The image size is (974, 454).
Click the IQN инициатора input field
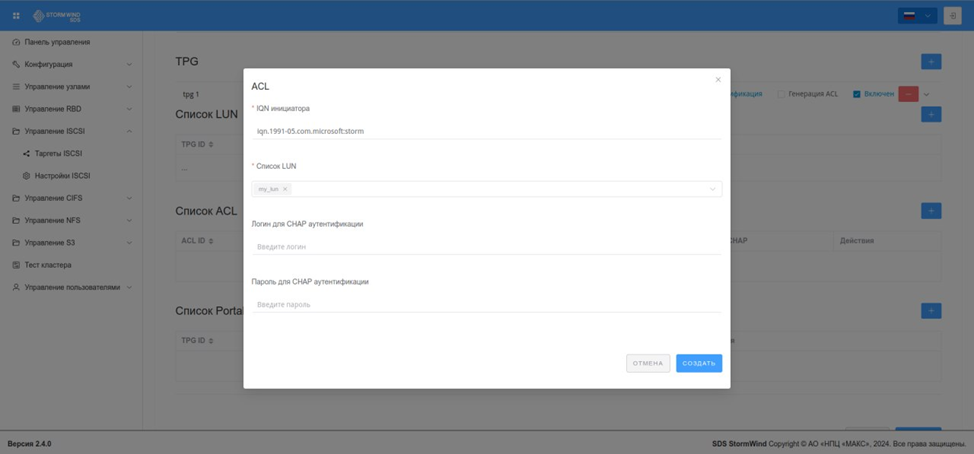[x=486, y=131]
